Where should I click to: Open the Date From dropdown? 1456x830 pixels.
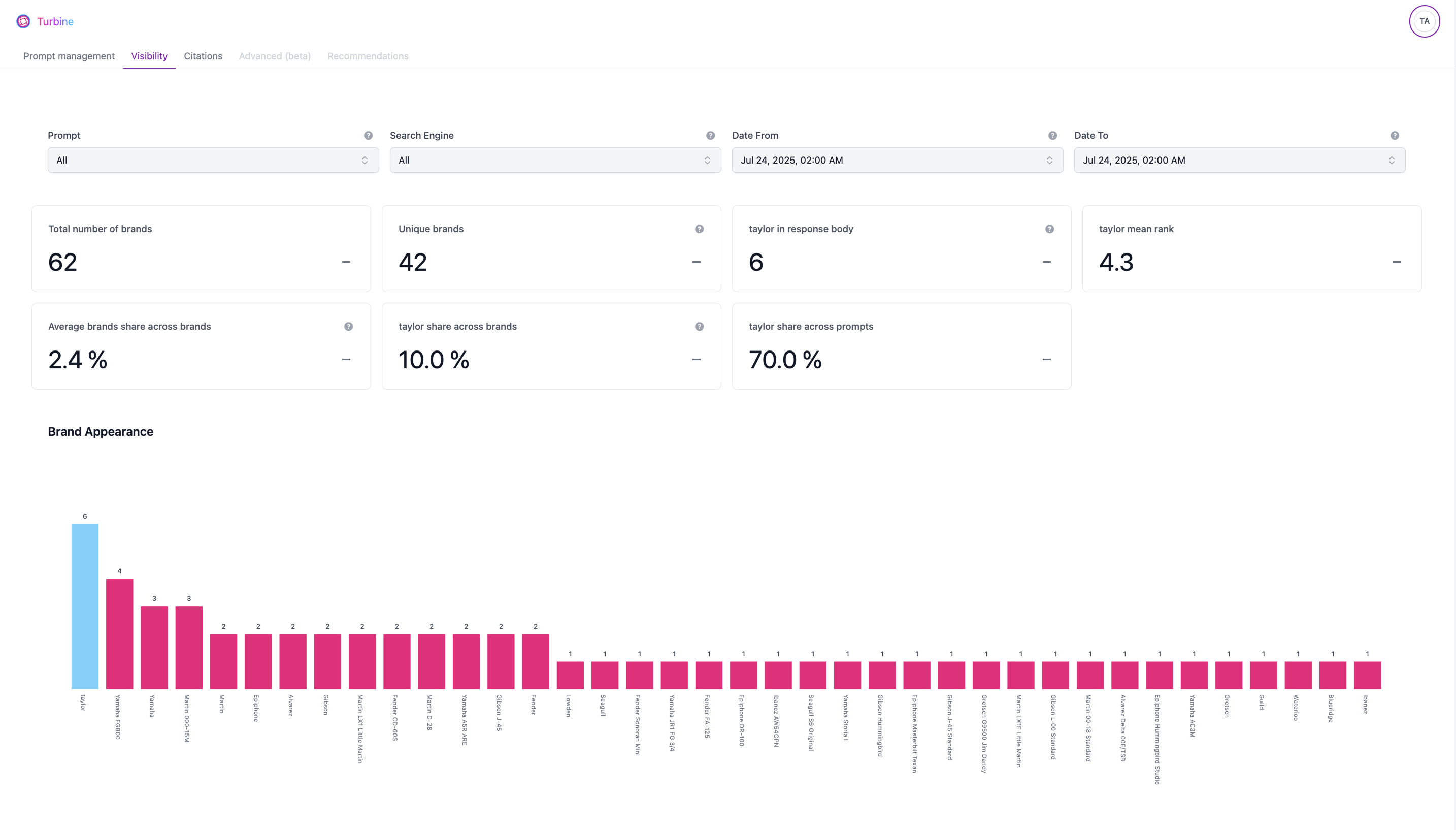897,160
